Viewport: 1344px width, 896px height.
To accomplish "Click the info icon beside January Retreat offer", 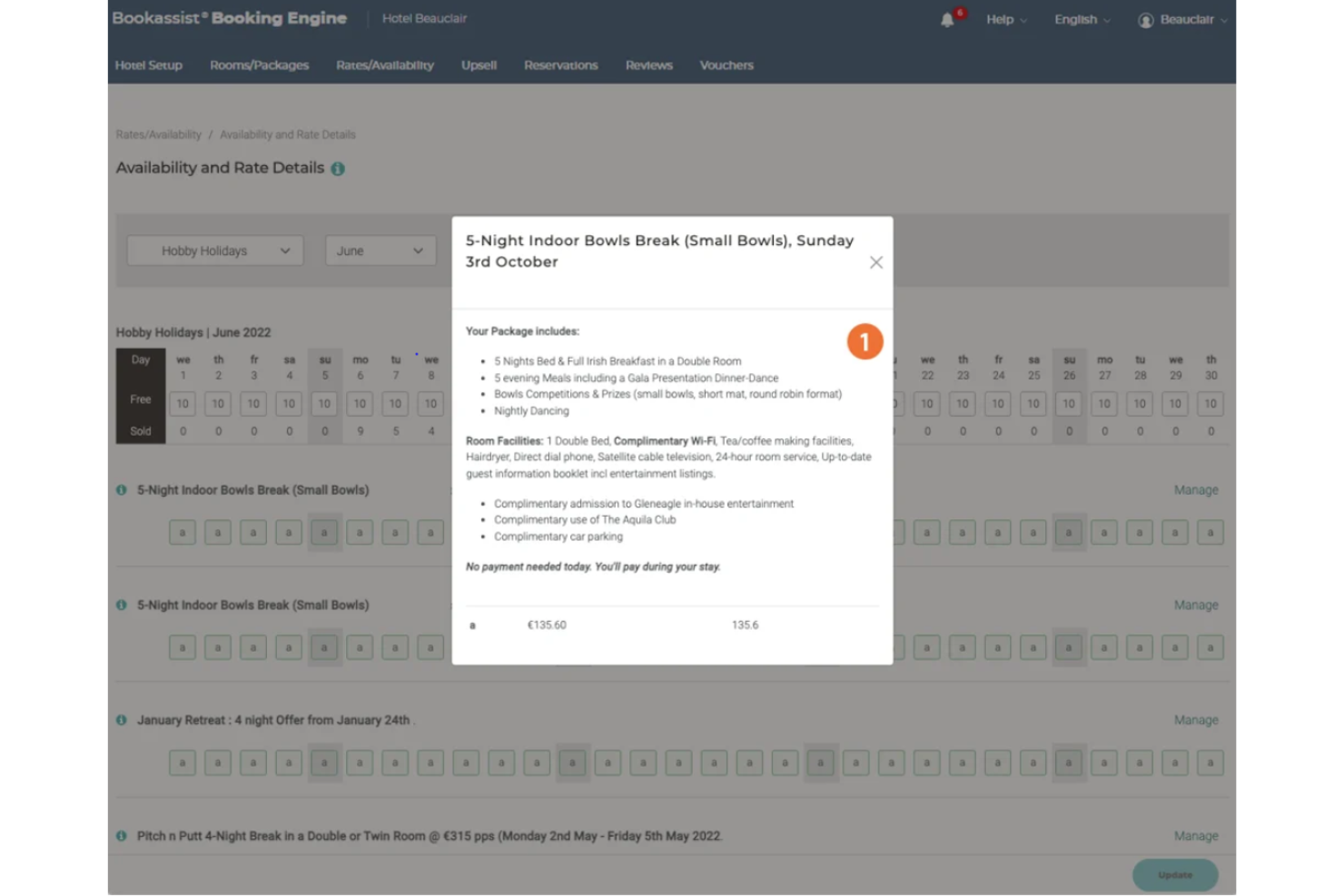I will pyautogui.click(x=120, y=720).
